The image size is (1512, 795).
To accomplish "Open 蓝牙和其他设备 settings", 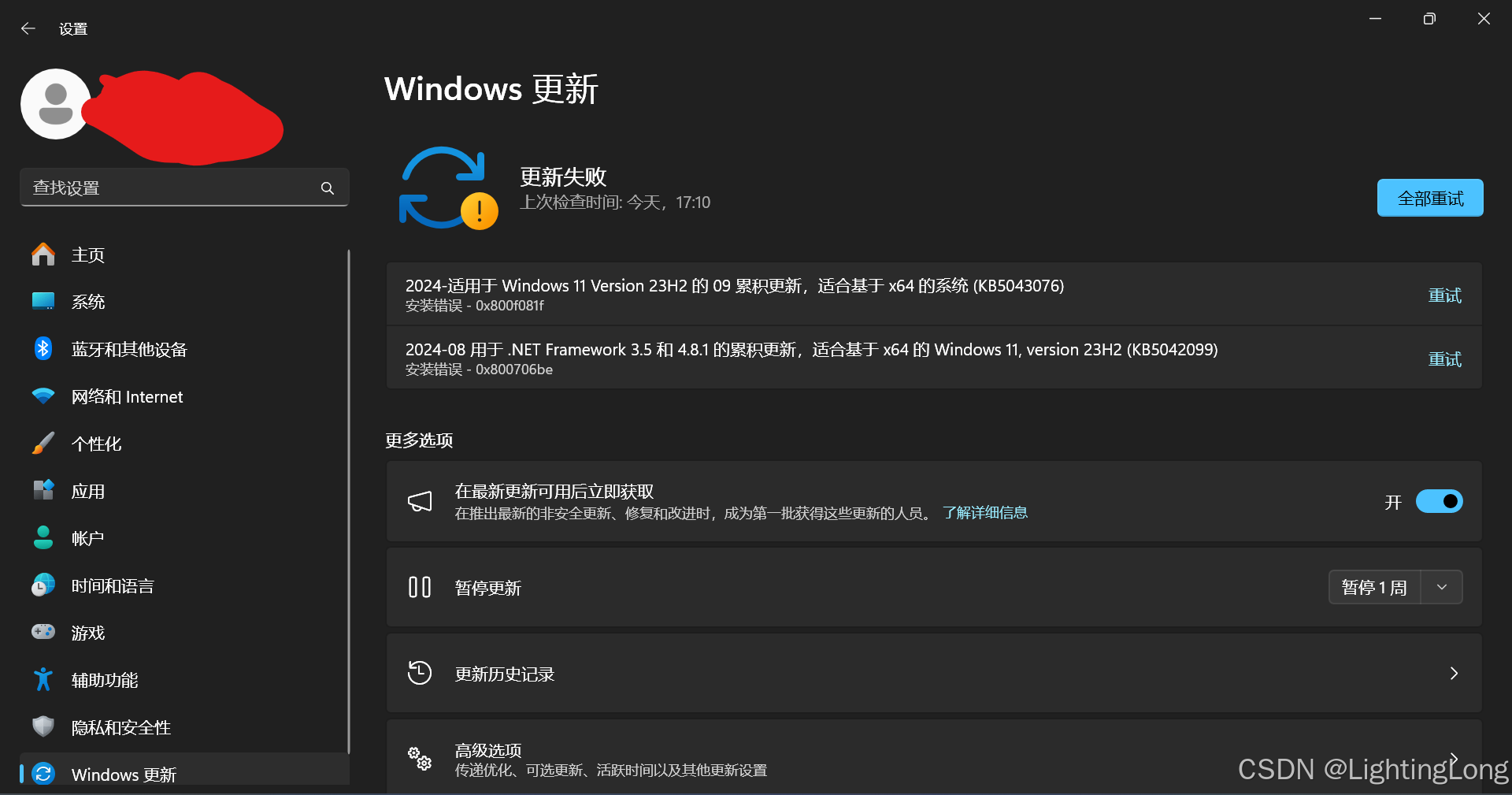I will pos(184,349).
